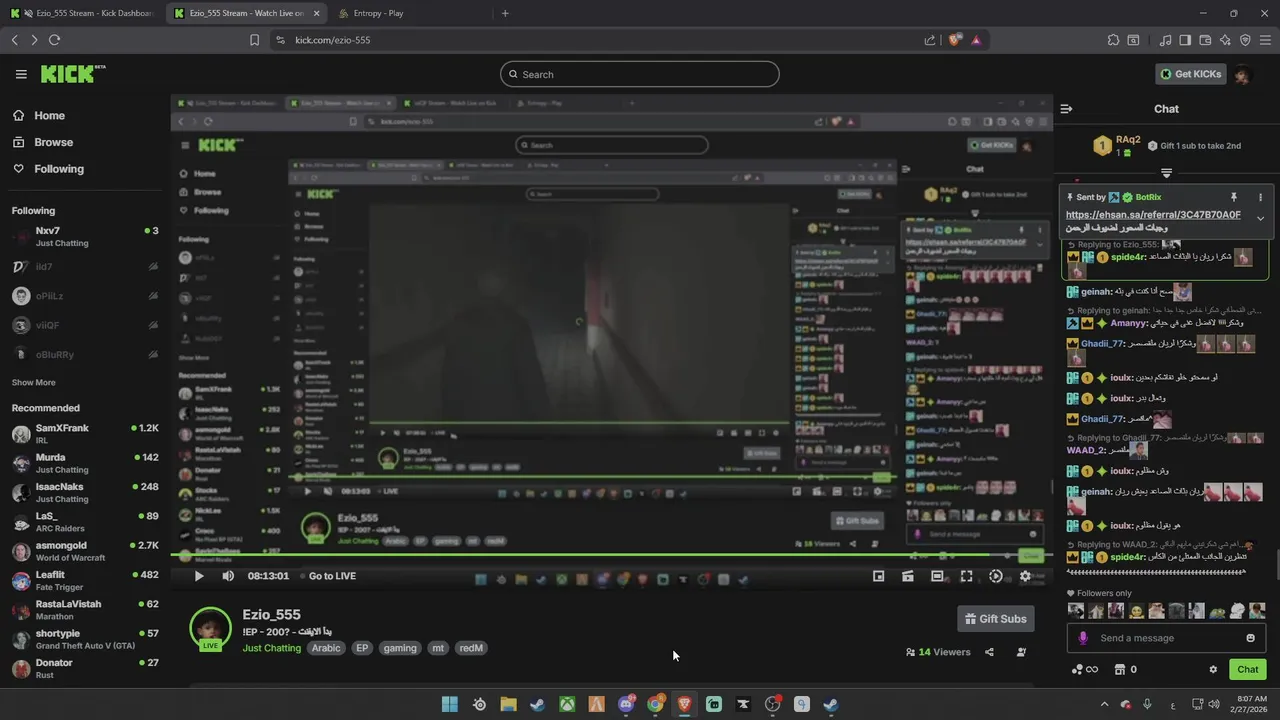This screenshot has height=720, width=1280.
Task: Open the shop icon showing 0
Action: [x=1126, y=670]
